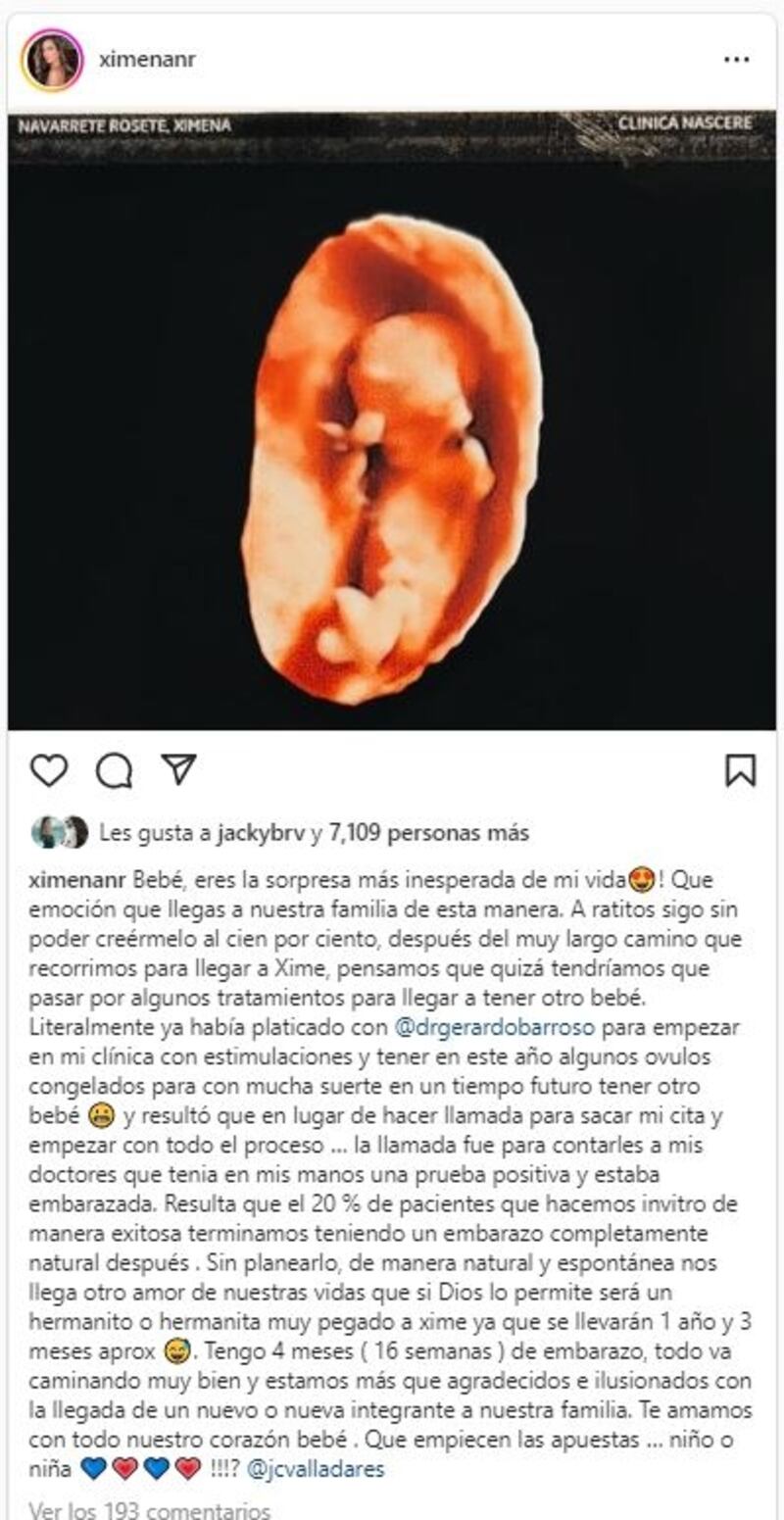This screenshot has height=1520, width=784.
Task: Show the 7,109 personas más likes list
Action: click(x=429, y=833)
